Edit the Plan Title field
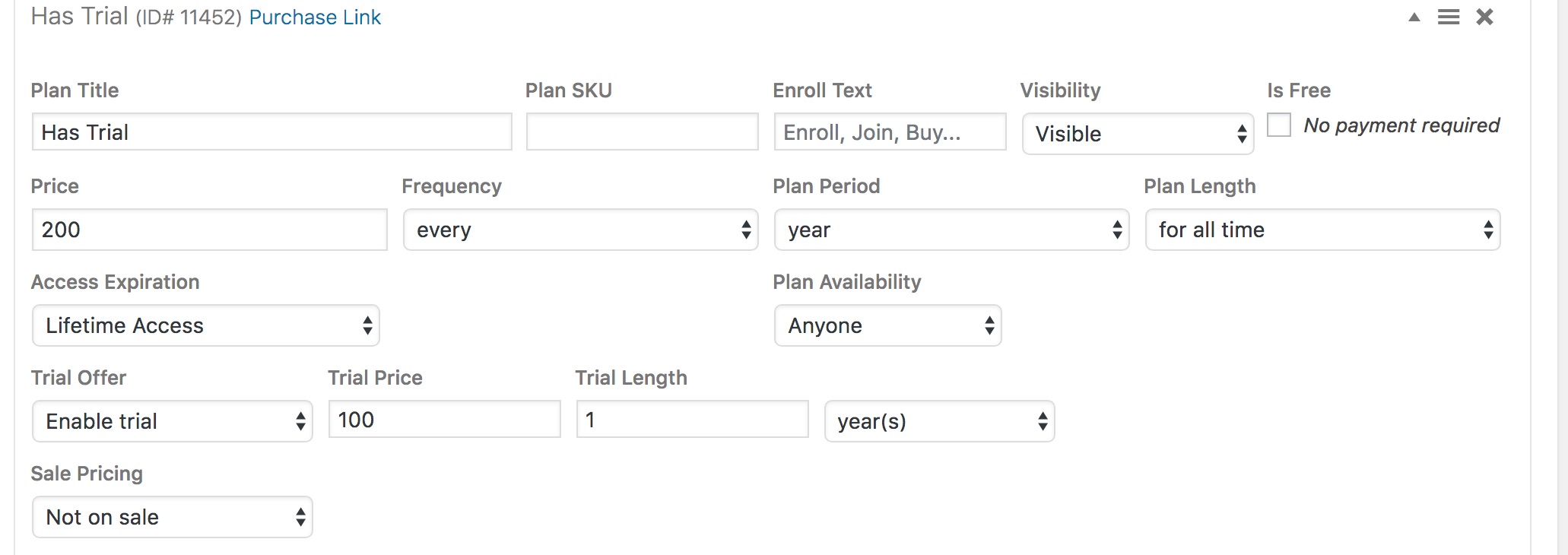1568x555 pixels. click(x=271, y=132)
